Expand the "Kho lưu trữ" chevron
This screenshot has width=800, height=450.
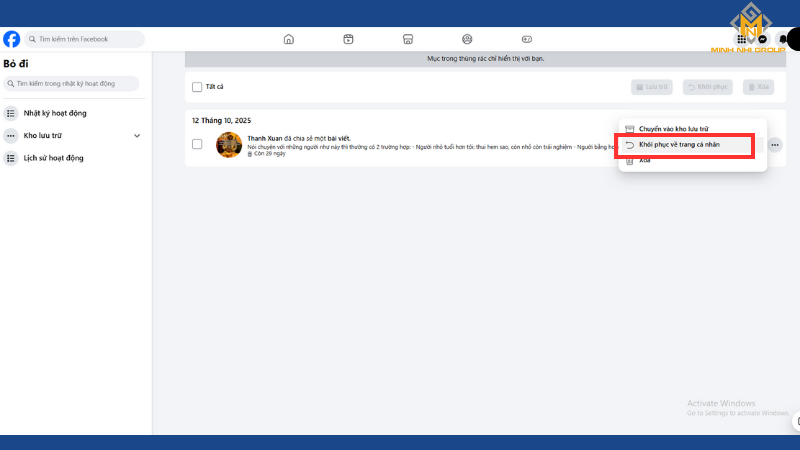click(137, 135)
